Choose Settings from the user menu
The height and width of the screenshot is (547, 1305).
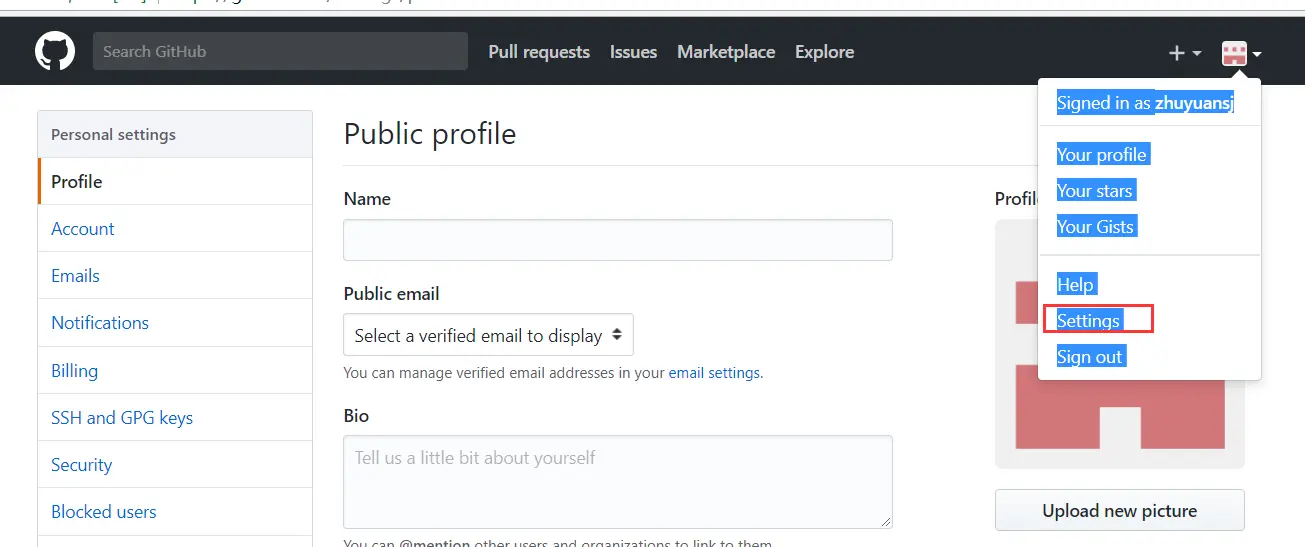1089,320
